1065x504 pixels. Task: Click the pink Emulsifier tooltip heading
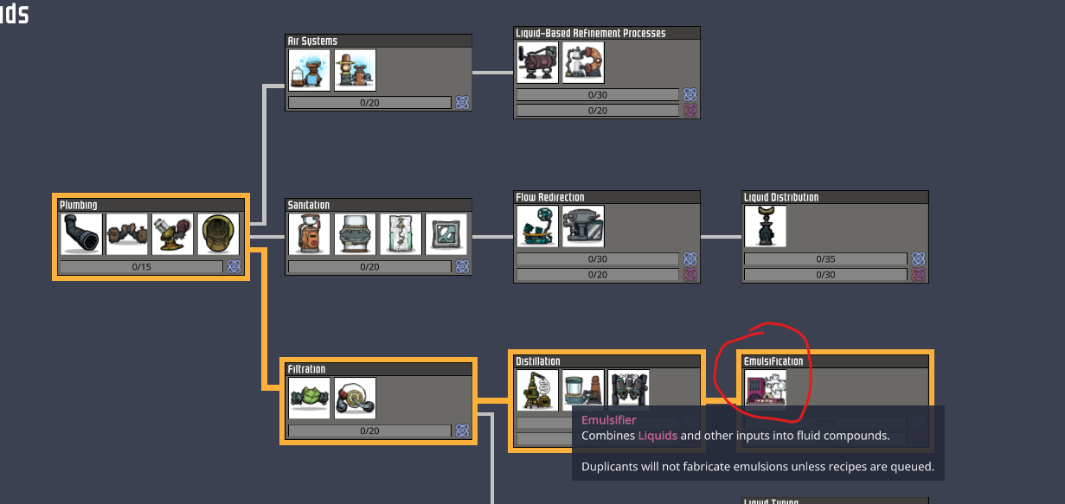coord(609,420)
